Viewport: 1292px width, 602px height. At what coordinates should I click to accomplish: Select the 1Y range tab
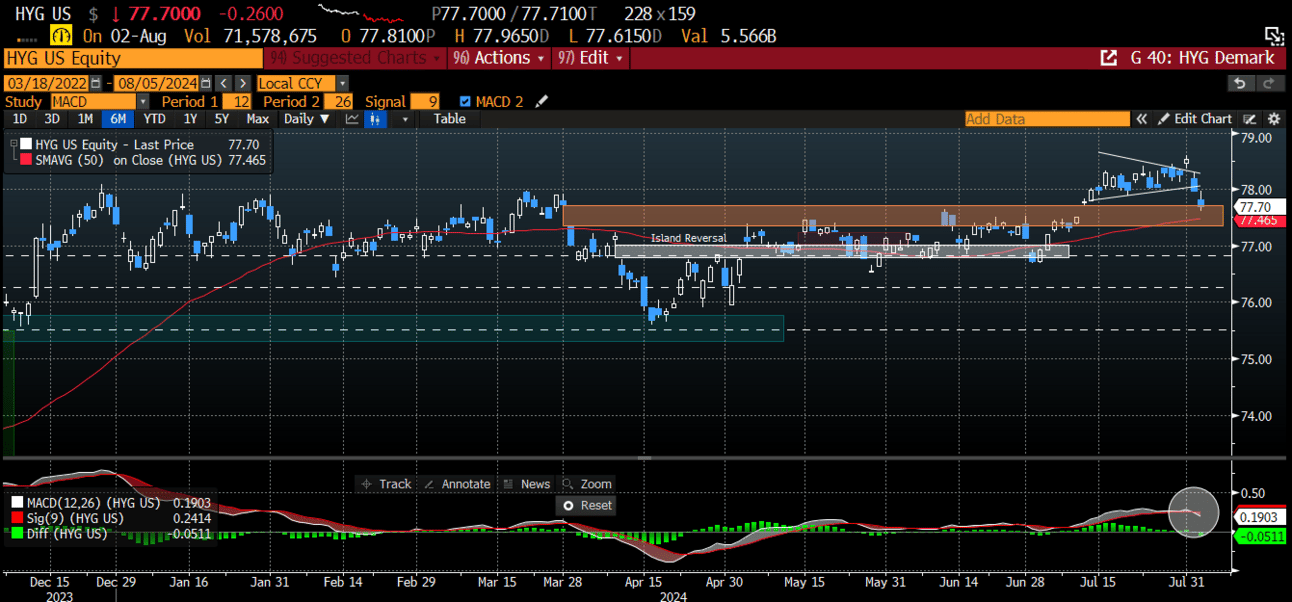tap(189, 119)
